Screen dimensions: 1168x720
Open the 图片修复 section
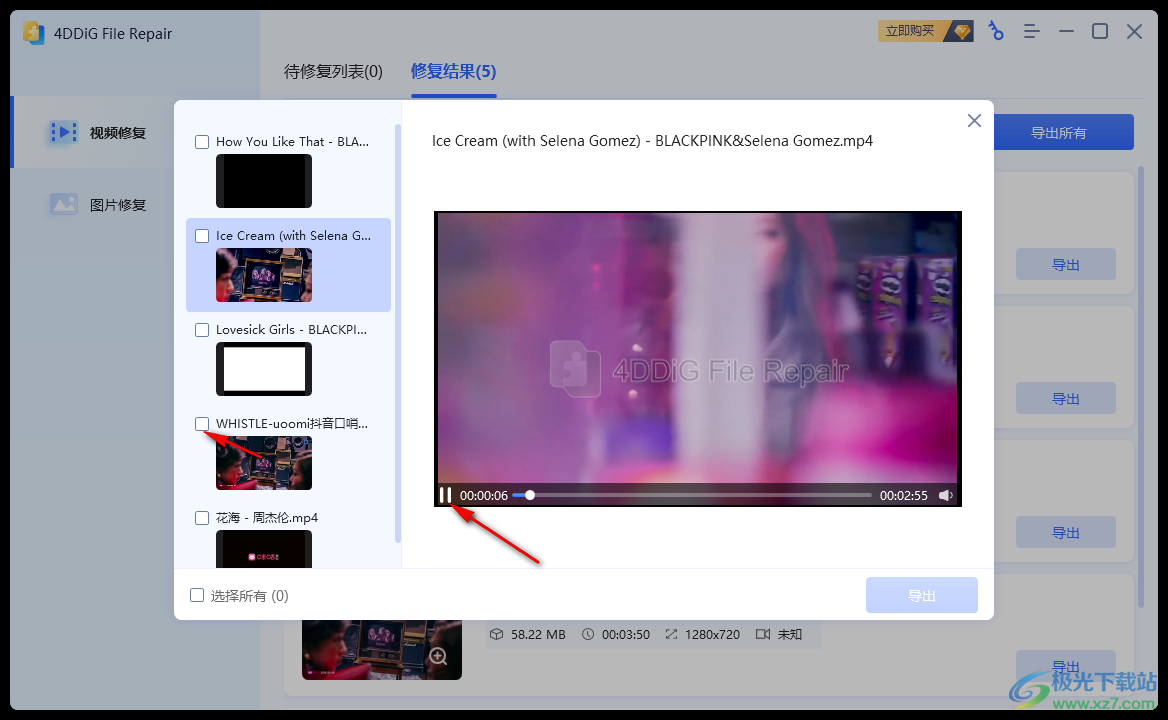pos(118,205)
